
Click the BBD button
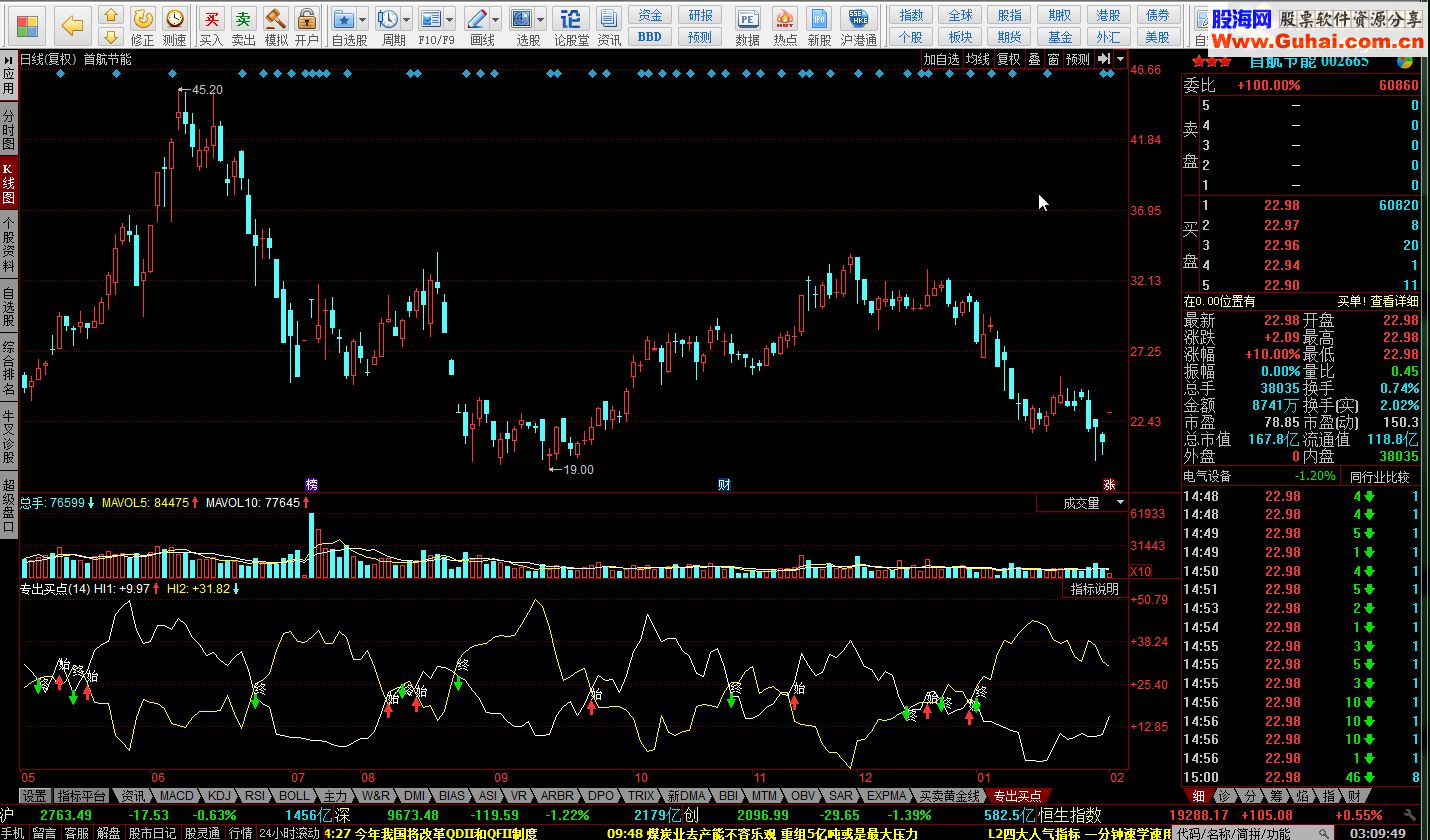pyautogui.click(x=650, y=37)
